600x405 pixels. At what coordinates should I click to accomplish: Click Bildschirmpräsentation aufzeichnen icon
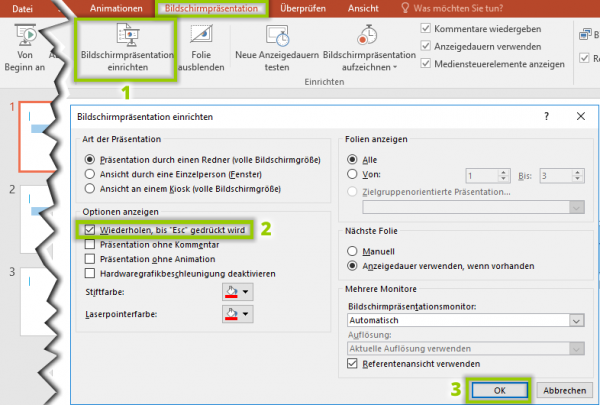(367, 34)
